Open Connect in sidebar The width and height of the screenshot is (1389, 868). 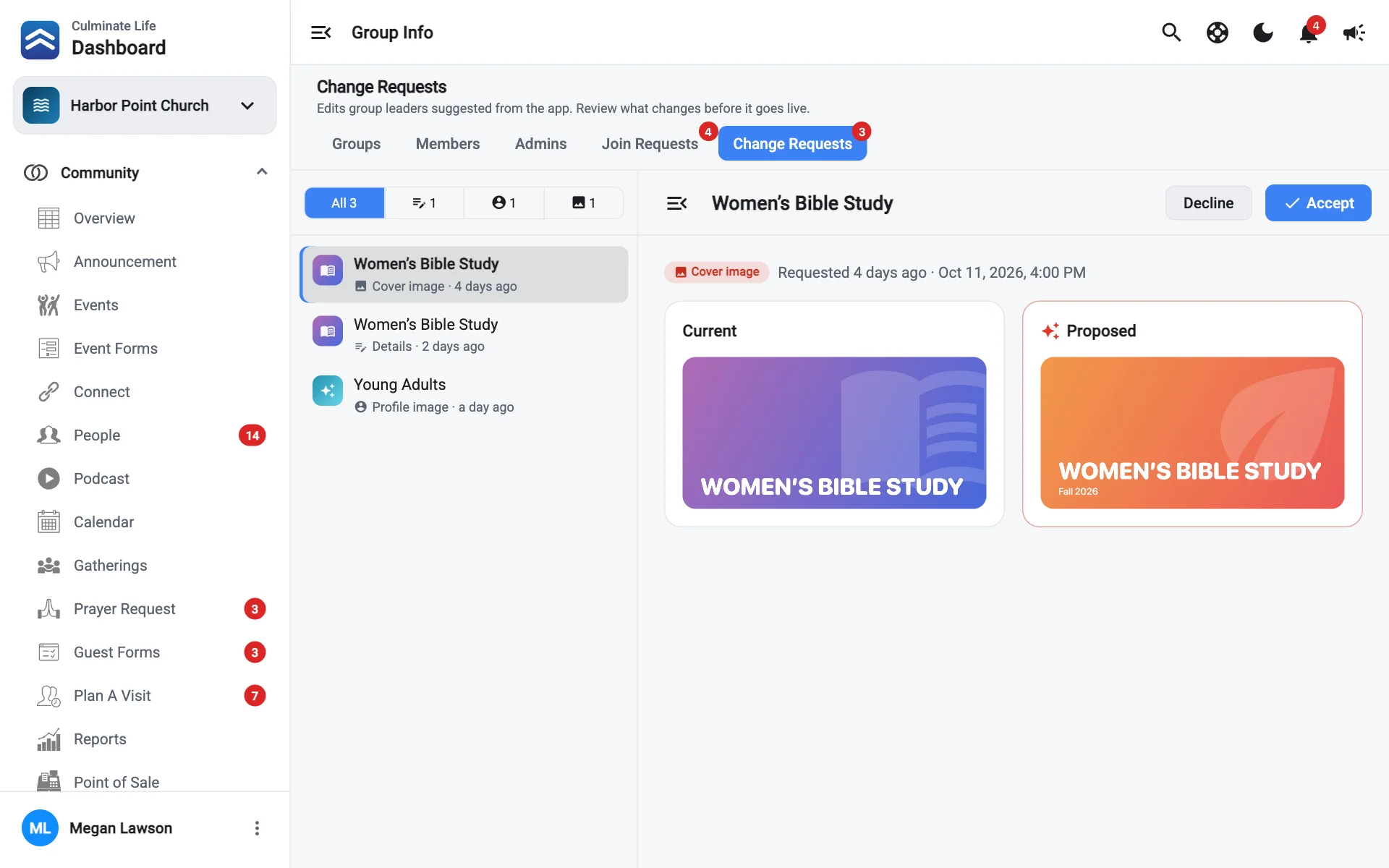[x=145, y=392]
